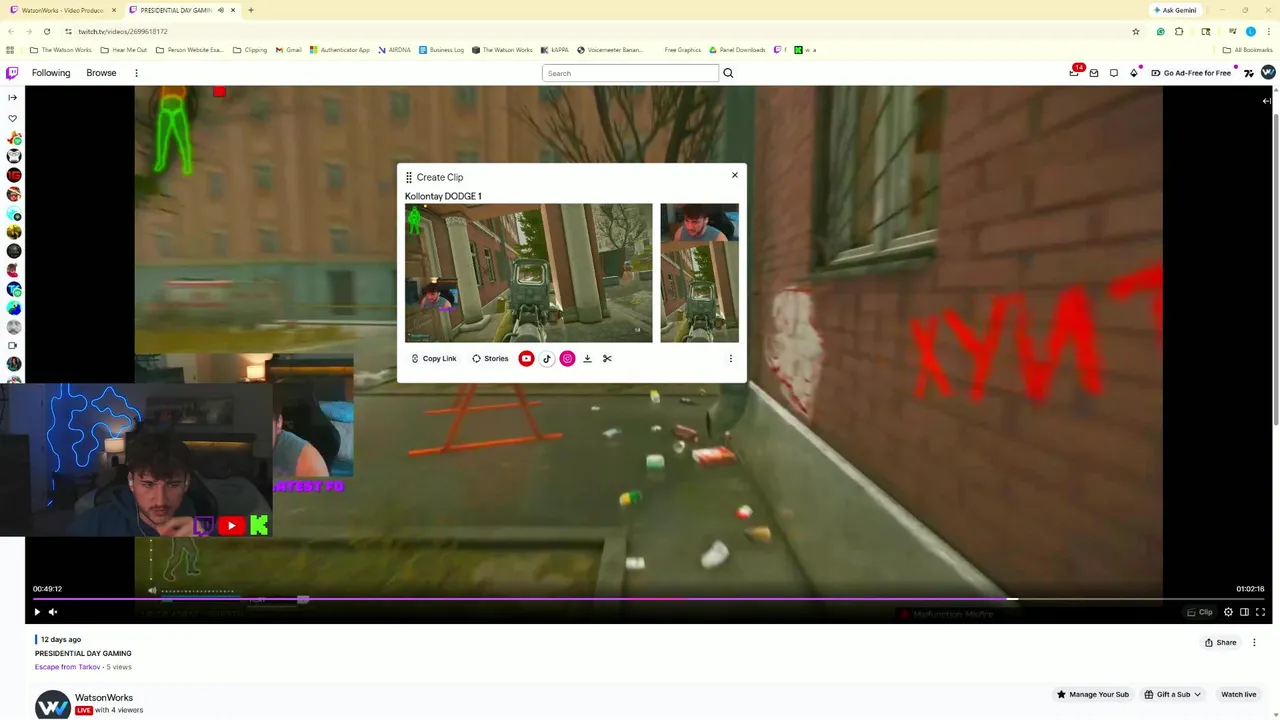Open Chrome three-dot menu
This screenshot has width=1280, height=720.
click(1269, 31)
